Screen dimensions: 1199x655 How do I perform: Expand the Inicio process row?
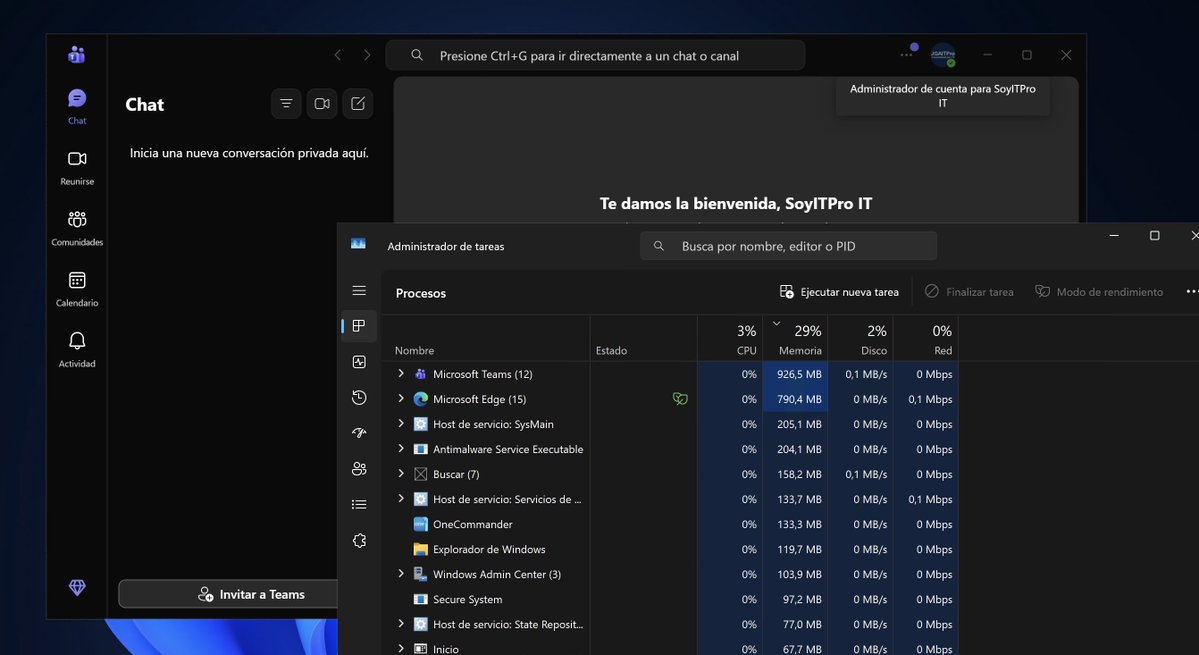point(401,648)
